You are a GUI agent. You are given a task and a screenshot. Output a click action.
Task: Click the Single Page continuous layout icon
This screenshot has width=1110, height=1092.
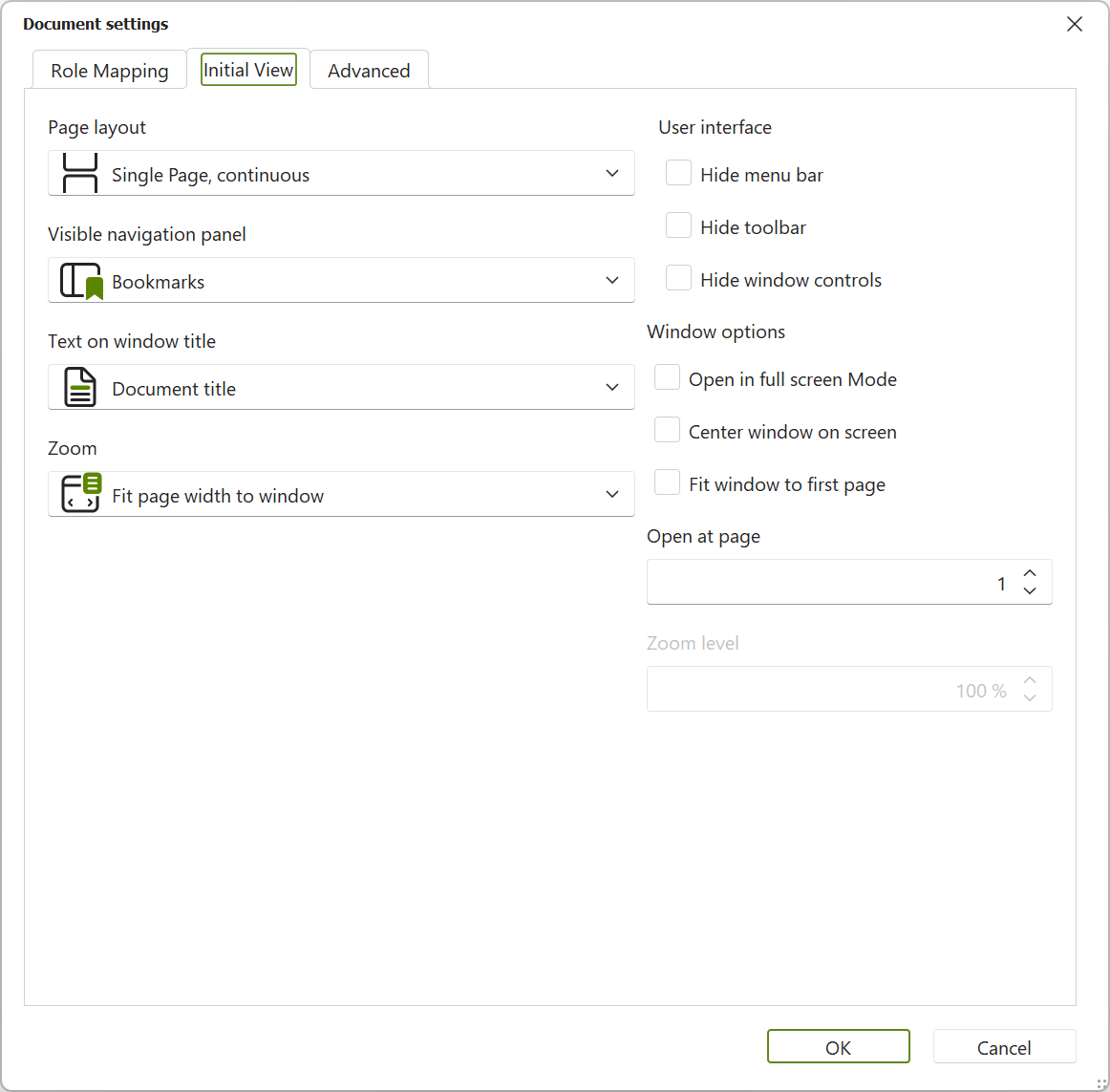click(x=80, y=173)
